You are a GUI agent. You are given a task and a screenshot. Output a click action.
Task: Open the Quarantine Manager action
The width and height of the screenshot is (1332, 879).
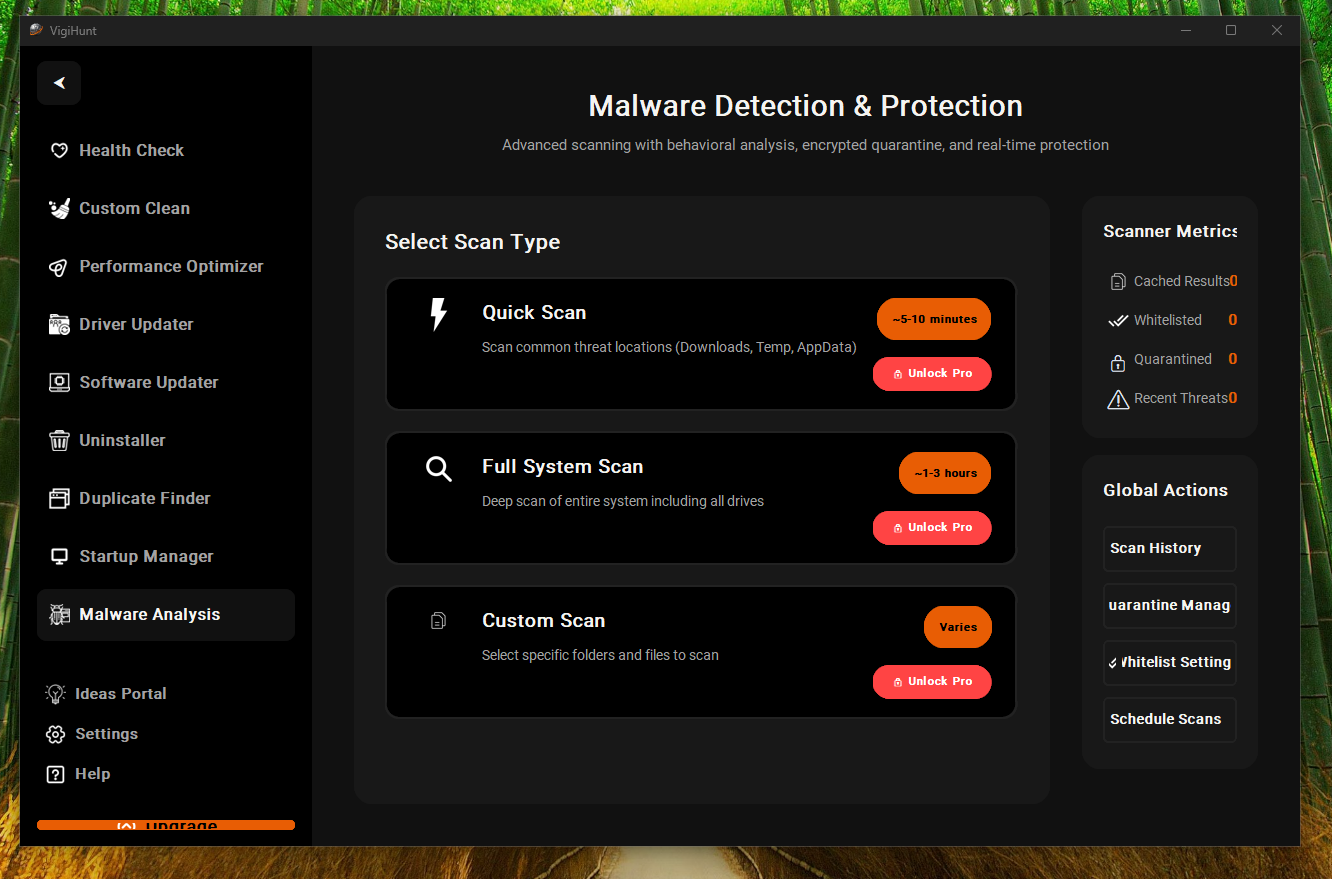pos(1170,606)
